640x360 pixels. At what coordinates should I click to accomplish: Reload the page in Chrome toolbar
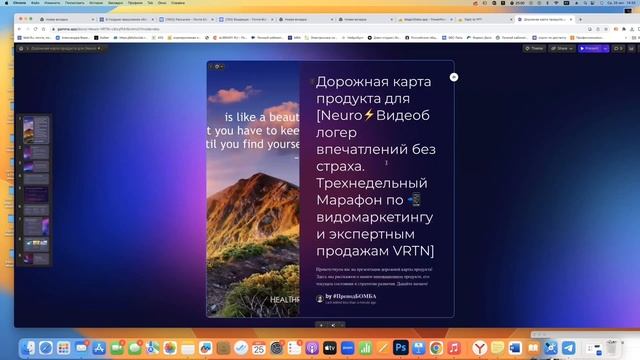click(36, 29)
